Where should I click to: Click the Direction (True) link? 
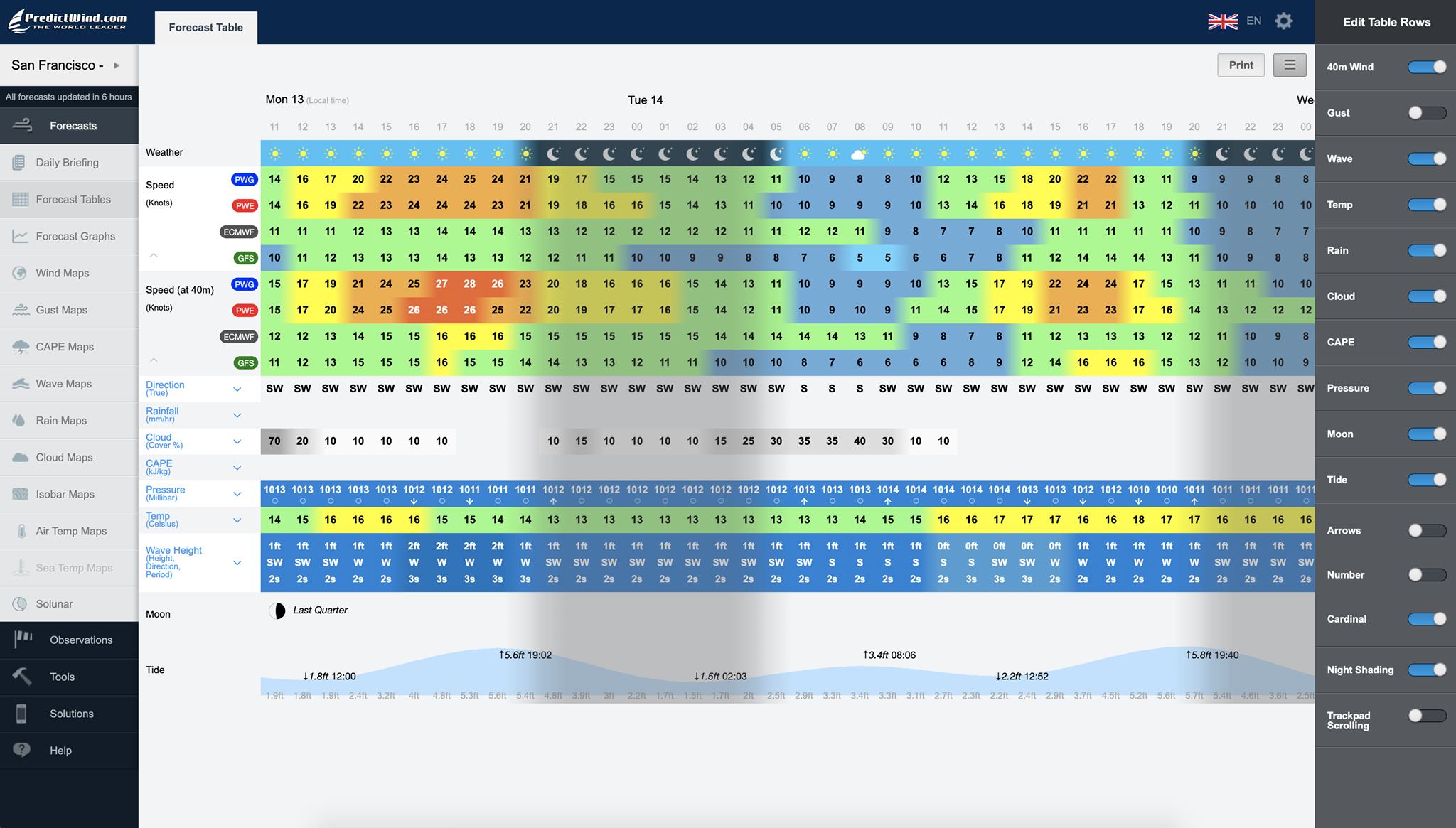point(165,388)
